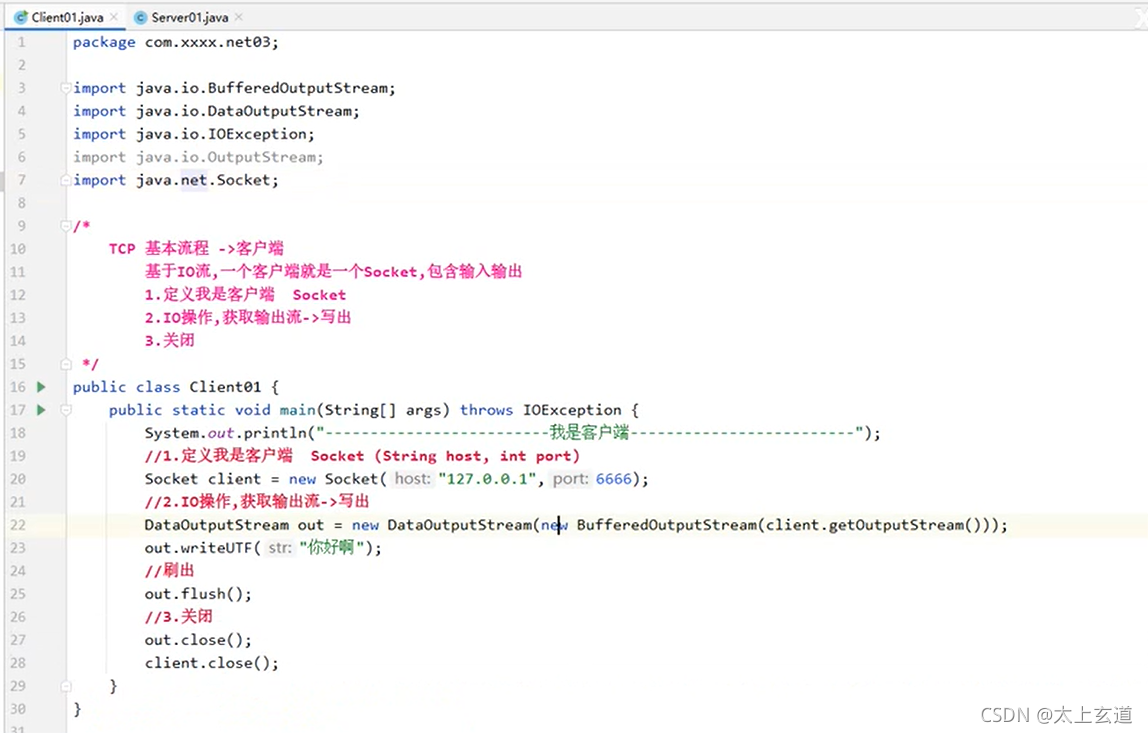Collapse the main method fold at line 17
1148x733 pixels.
coord(66,410)
